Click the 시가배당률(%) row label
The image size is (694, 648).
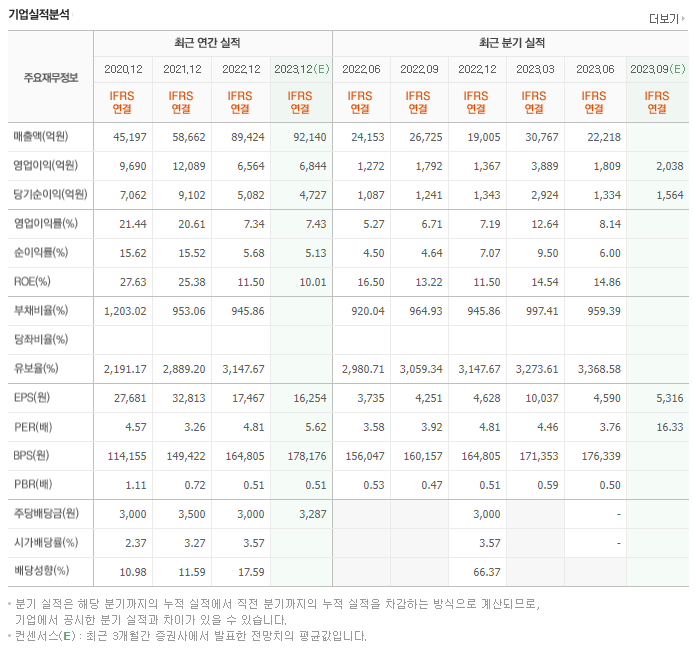point(46,542)
